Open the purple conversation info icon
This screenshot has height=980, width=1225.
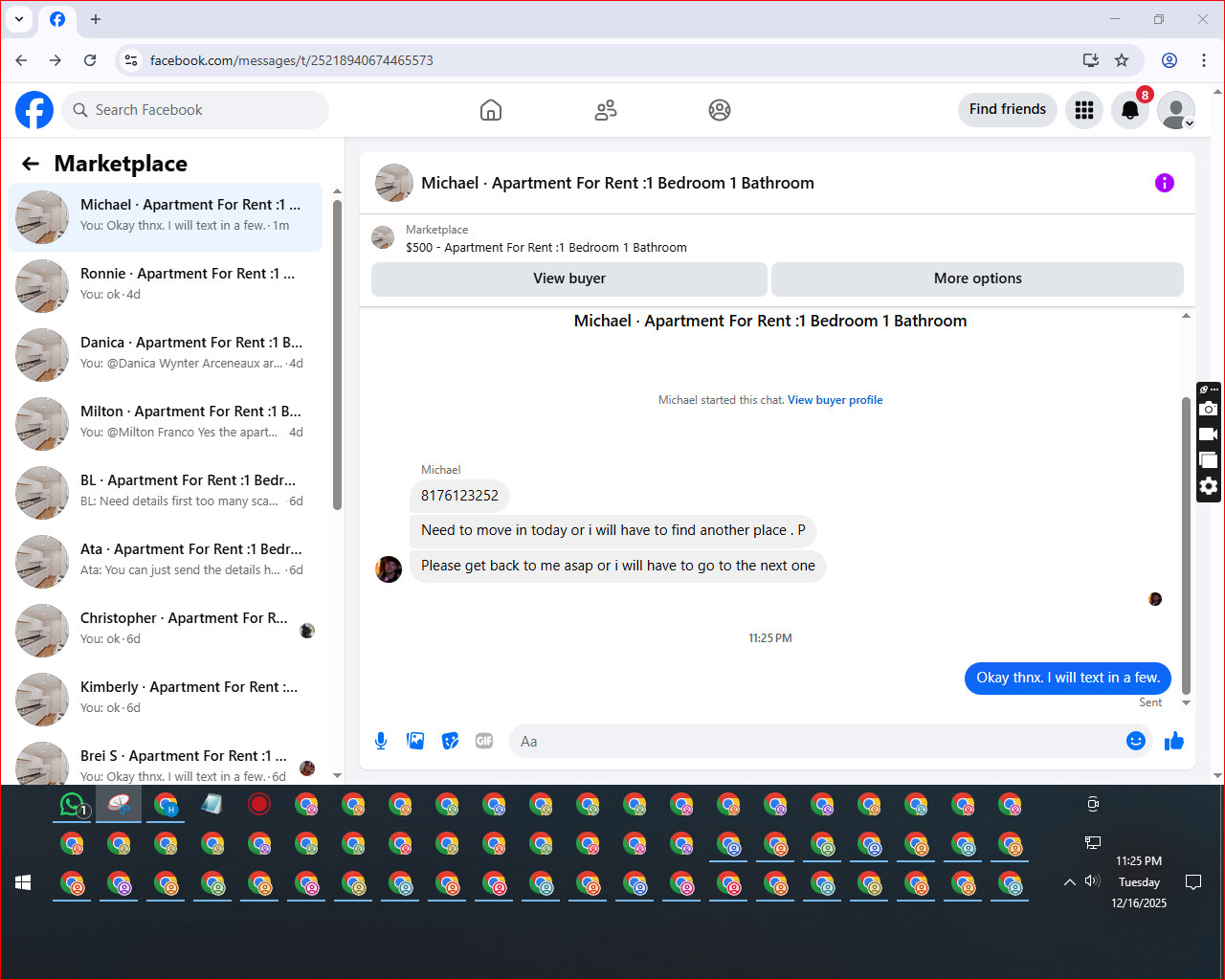coord(1165,183)
